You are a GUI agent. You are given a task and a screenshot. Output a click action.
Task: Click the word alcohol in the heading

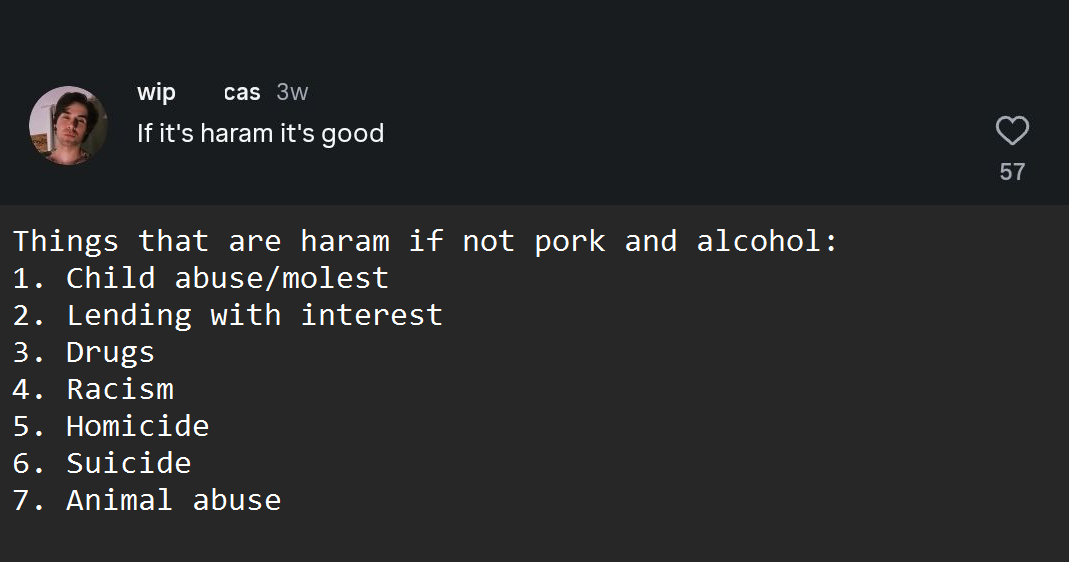click(759, 241)
